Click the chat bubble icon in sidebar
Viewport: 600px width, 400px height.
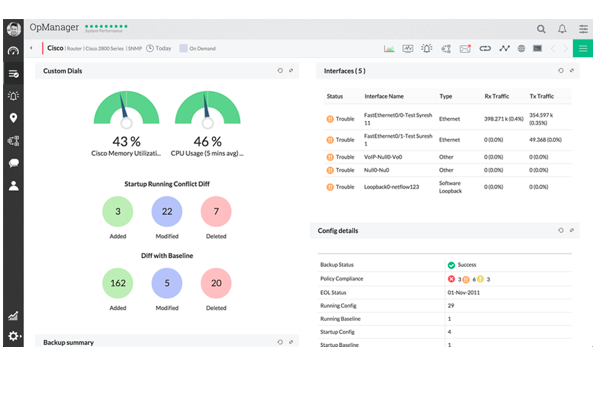coord(13,163)
